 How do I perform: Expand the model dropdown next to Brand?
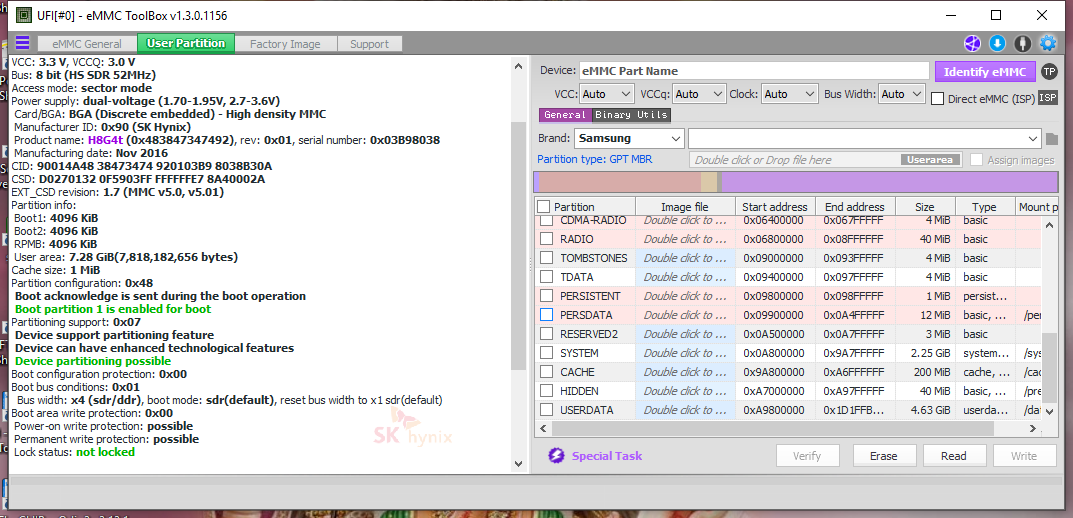coord(865,138)
